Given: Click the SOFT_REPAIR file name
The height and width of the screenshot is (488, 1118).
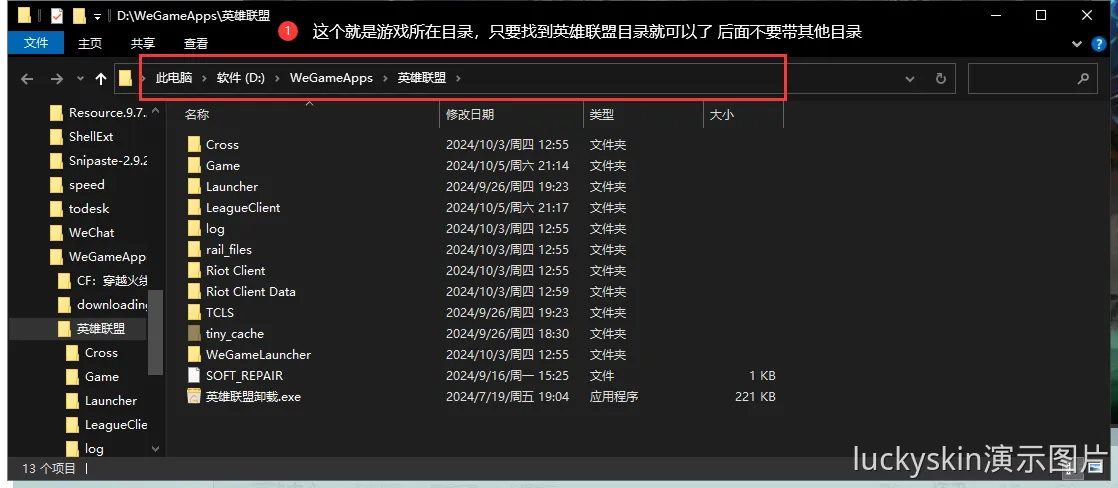Looking at the screenshot, I should [245, 375].
